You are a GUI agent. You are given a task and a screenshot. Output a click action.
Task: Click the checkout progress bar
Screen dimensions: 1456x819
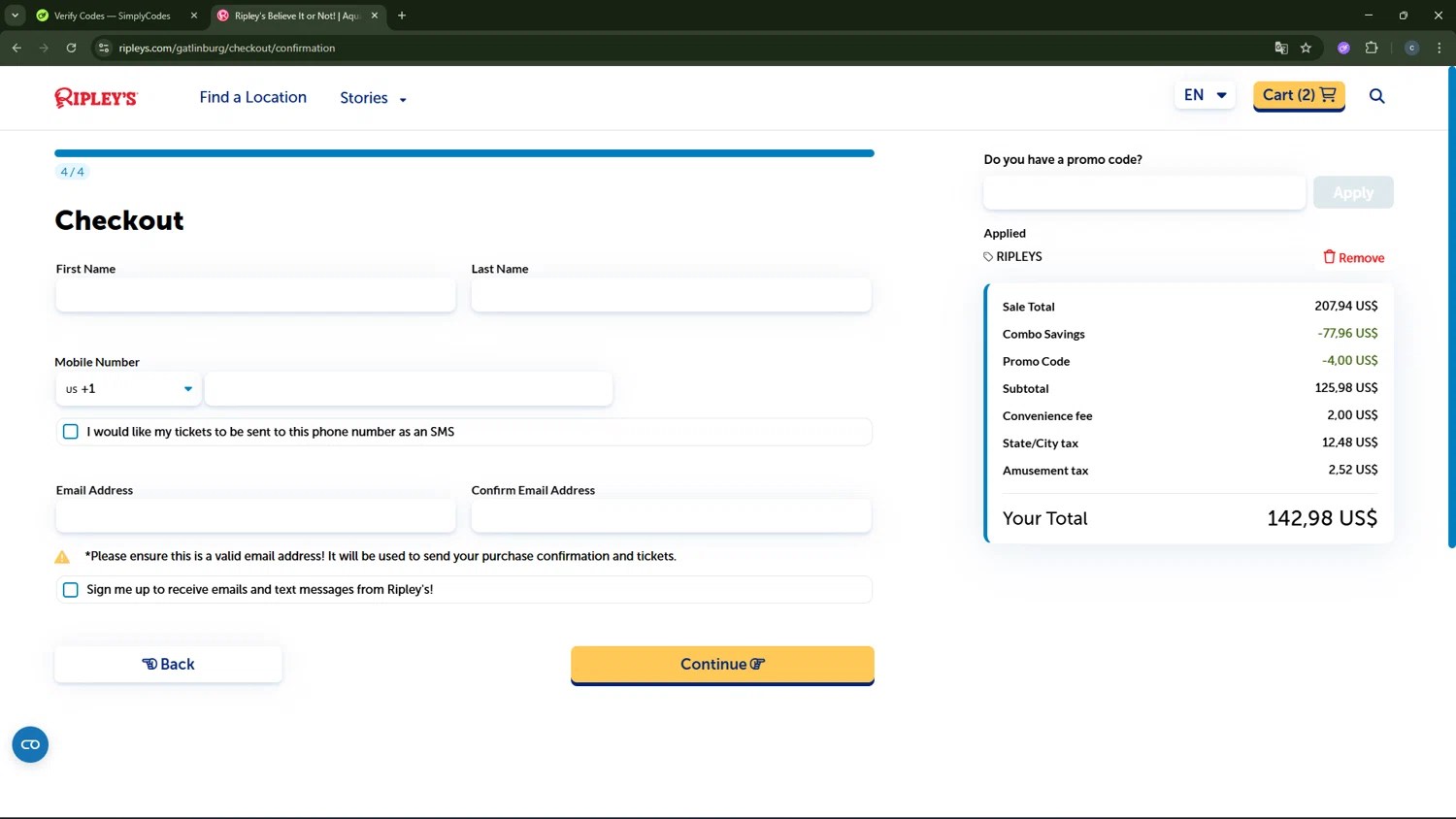click(x=464, y=153)
